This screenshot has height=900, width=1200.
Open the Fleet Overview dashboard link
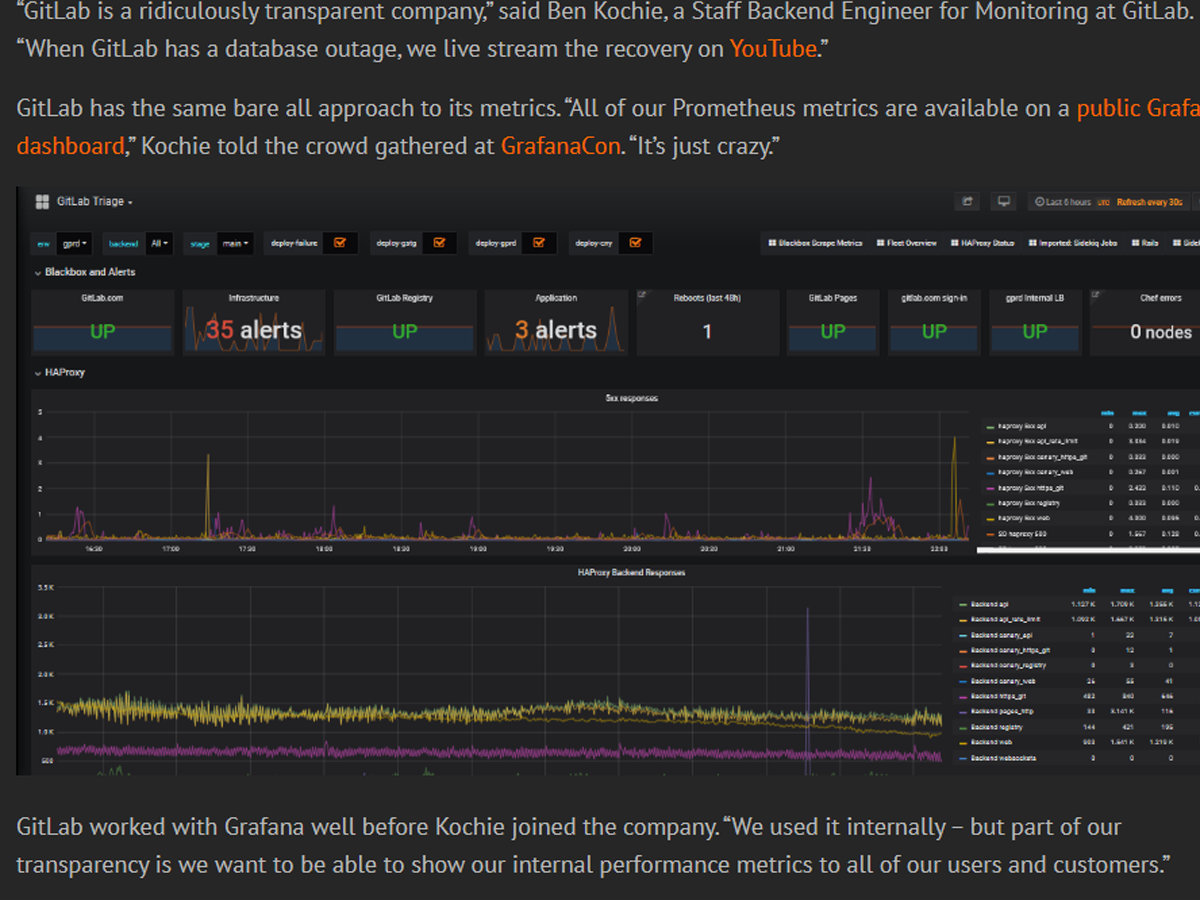(x=906, y=243)
